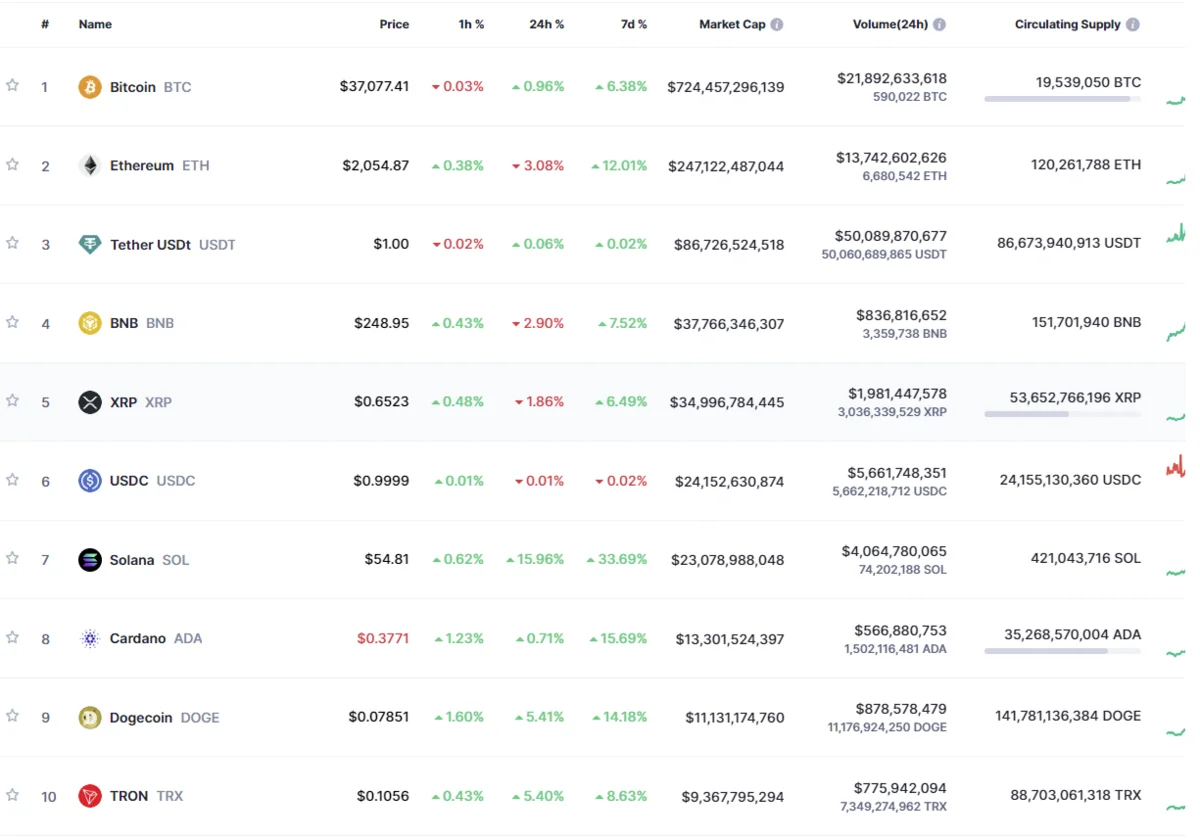Add XRP to watchlist with star
Image resolution: width=1200 pixels, height=840 pixels.
(x=12, y=401)
